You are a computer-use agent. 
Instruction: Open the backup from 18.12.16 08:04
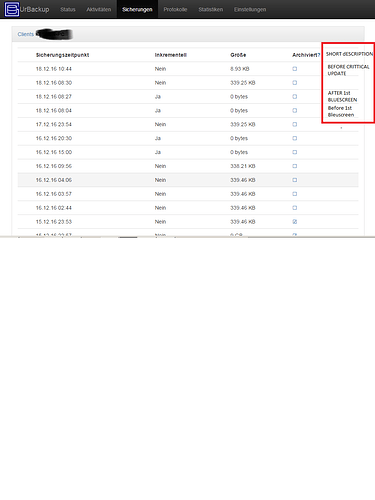point(54,111)
